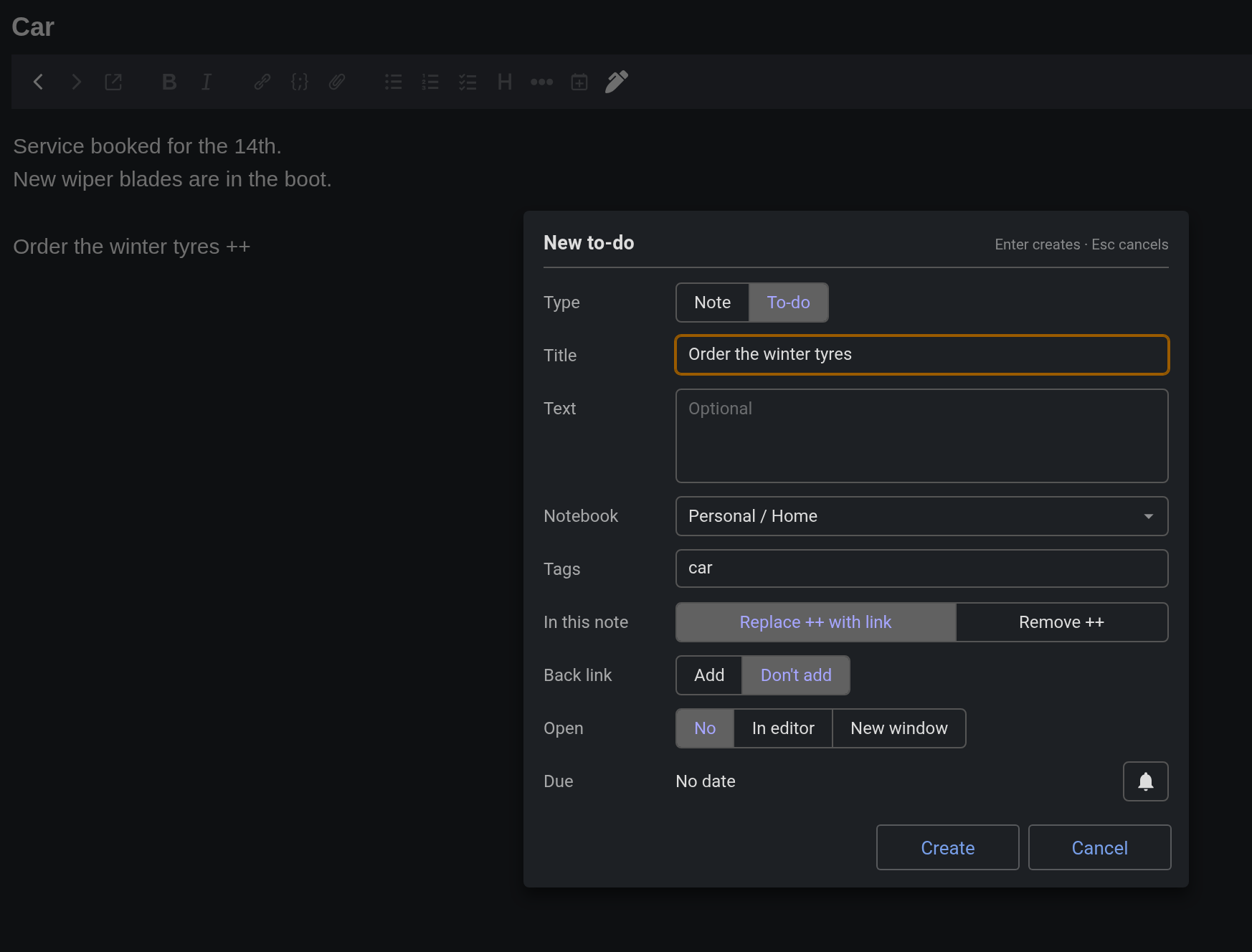Viewport: 1252px width, 952px height.
Task: Set Open to No
Action: 705,728
